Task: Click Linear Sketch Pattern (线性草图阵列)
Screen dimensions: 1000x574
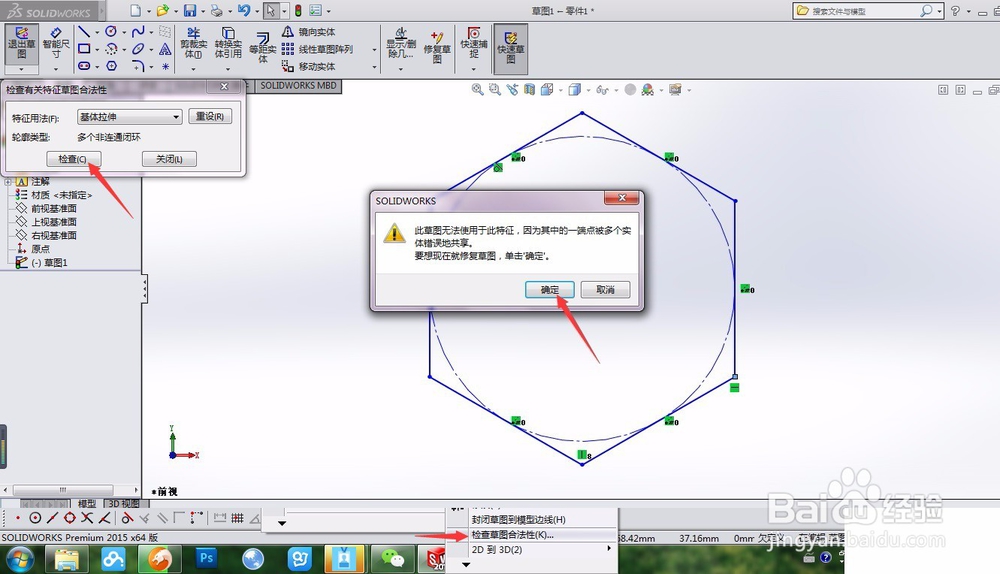Action: 317,49
